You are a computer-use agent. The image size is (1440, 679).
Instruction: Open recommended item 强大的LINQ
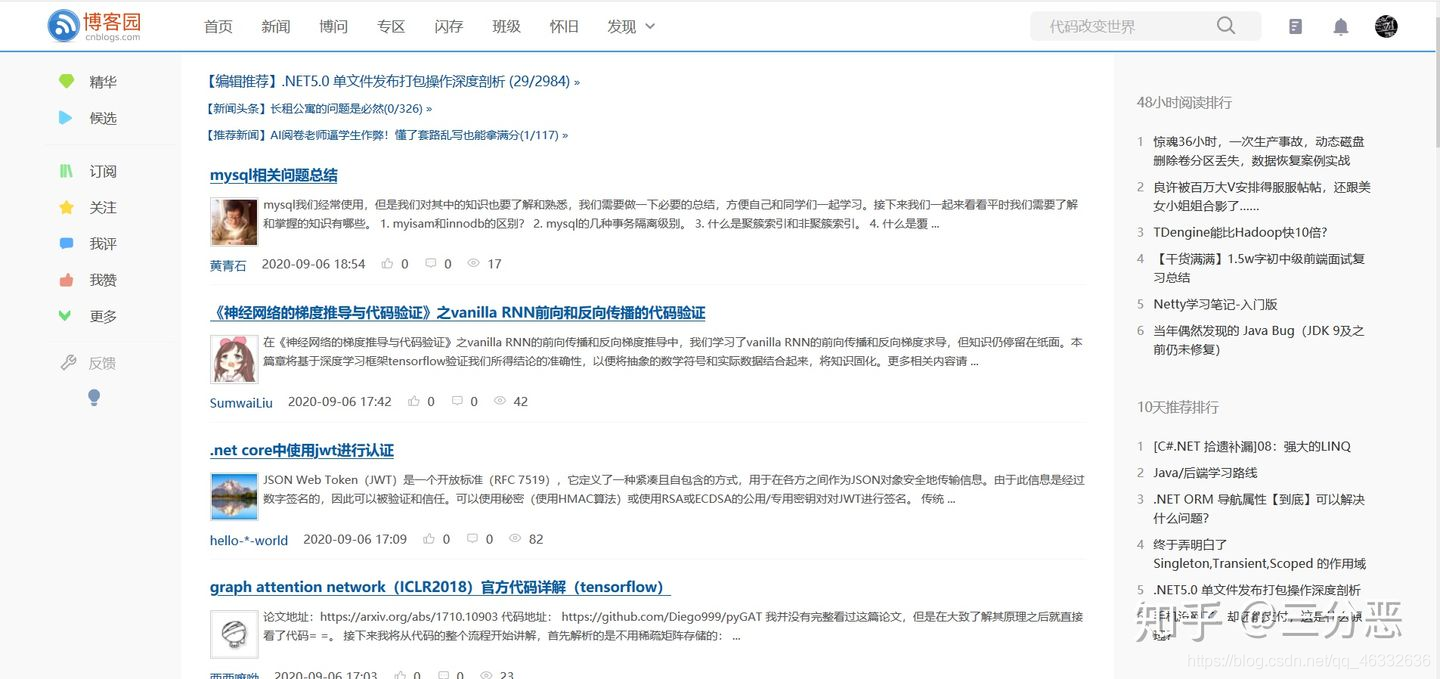[x=1252, y=446]
